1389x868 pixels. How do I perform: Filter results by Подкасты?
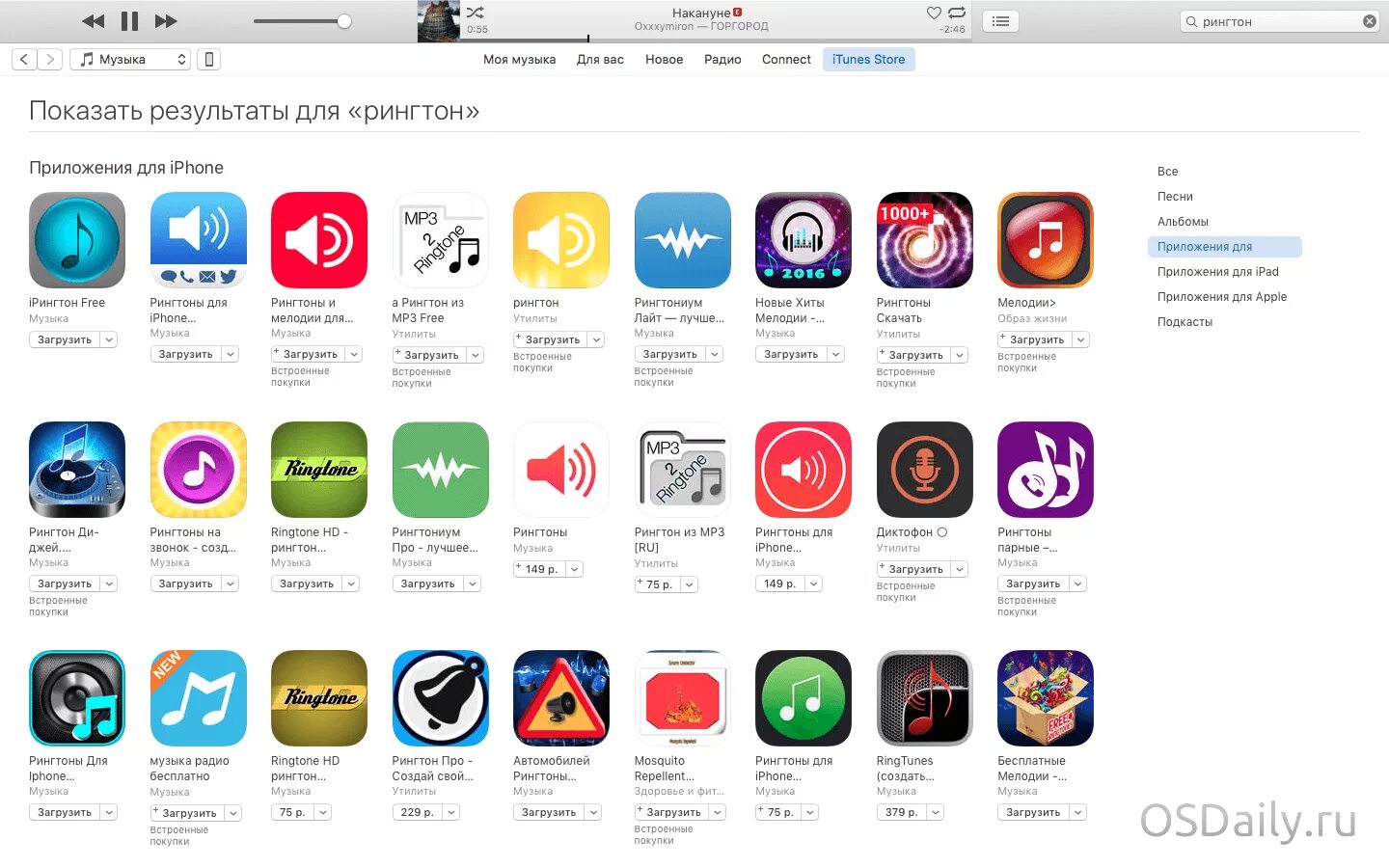tap(1185, 322)
